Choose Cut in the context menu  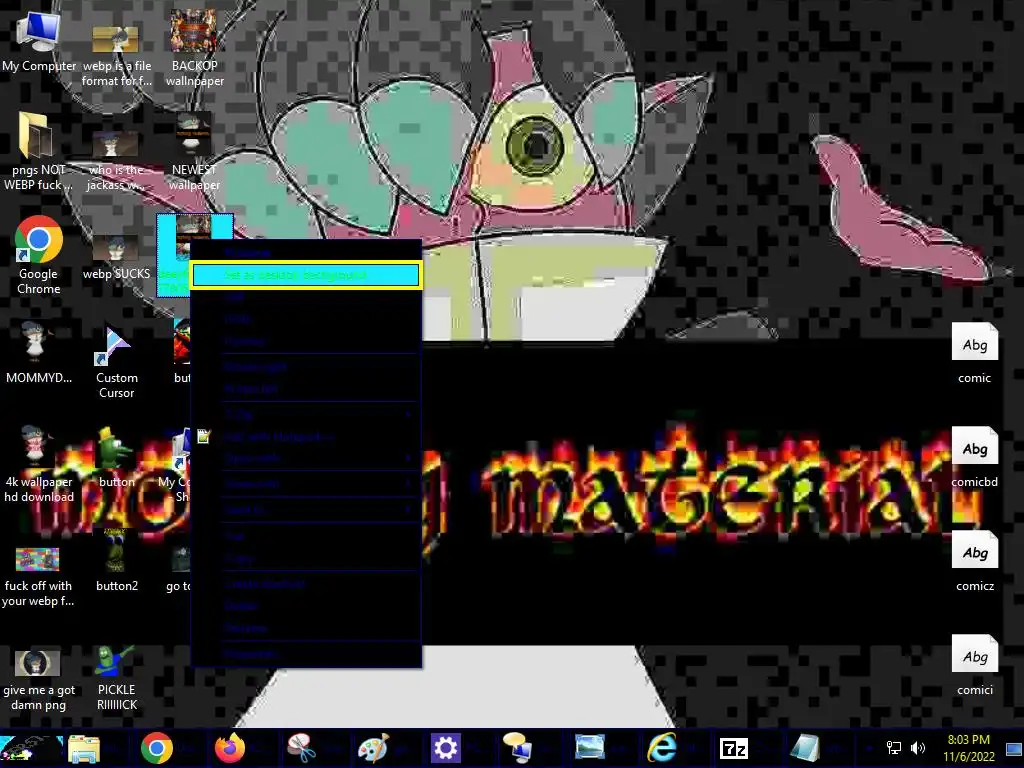tap(306, 536)
